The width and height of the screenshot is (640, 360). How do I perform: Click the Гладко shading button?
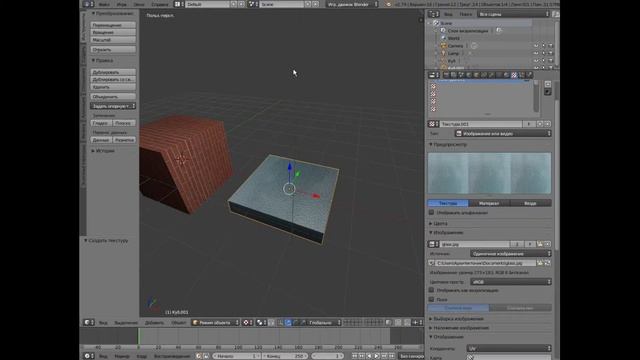(101, 123)
